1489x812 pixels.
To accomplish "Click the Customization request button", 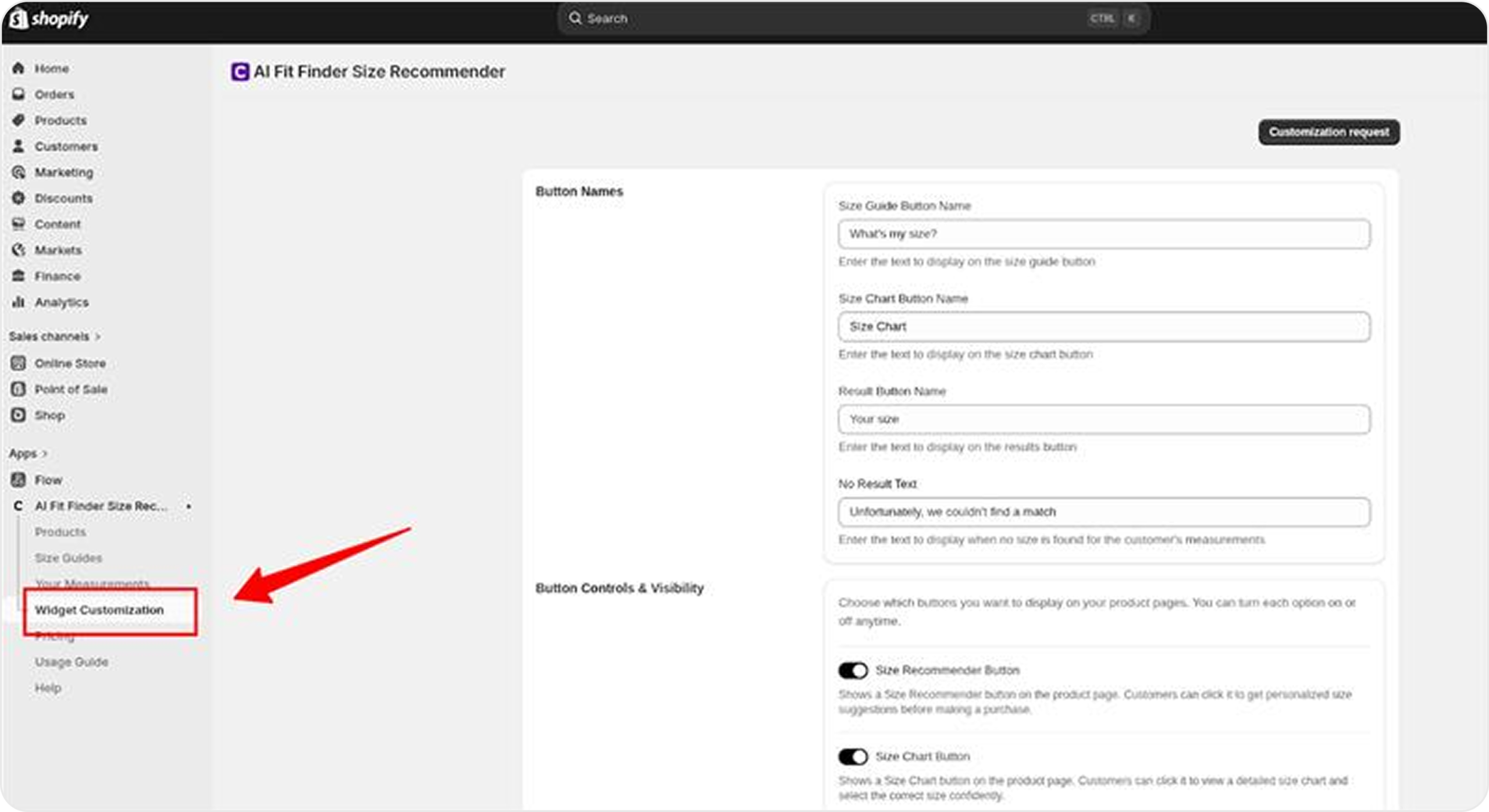I will click(1328, 132).
